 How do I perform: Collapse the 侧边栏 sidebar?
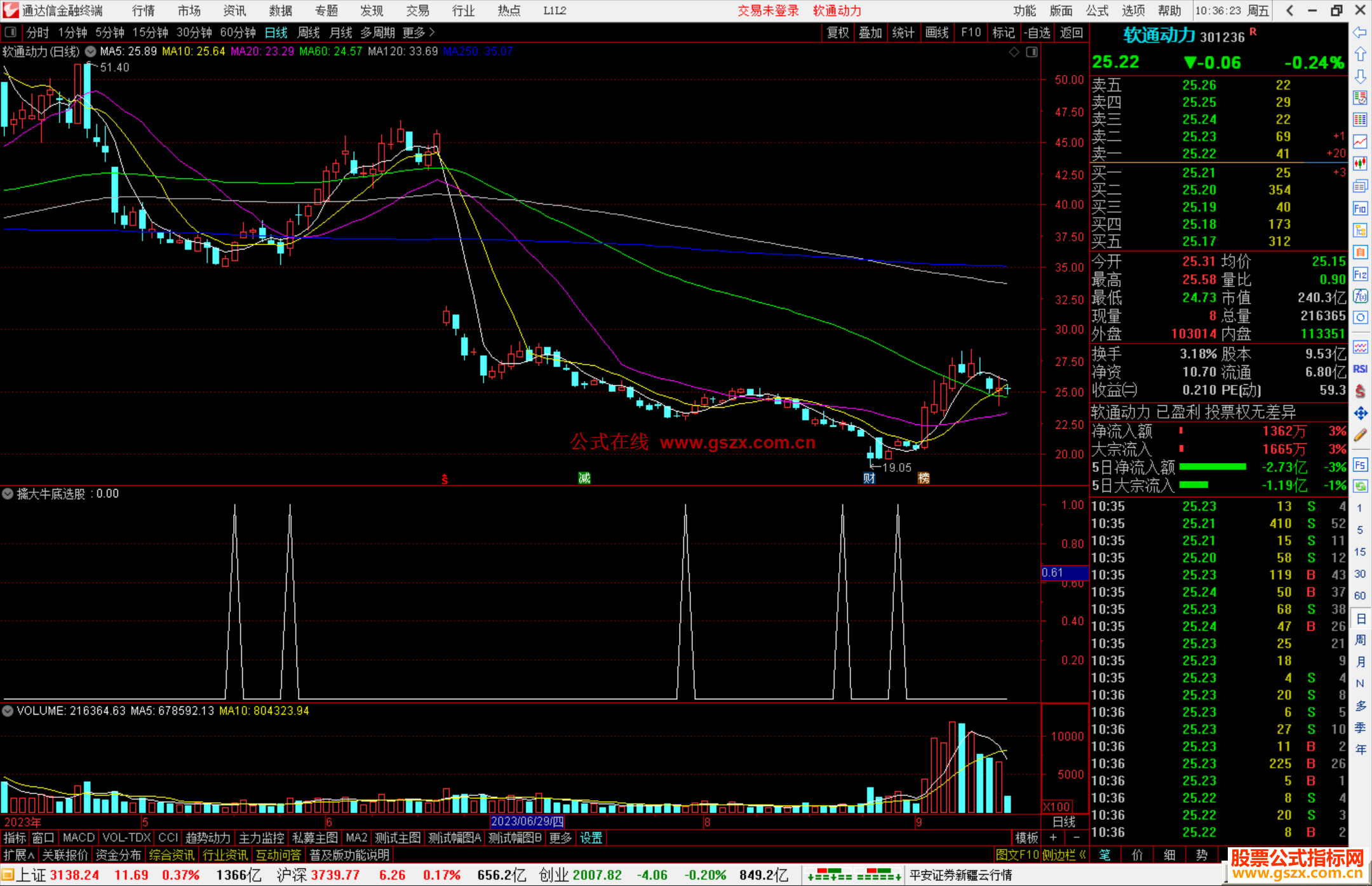click(x=1064, y=855)
